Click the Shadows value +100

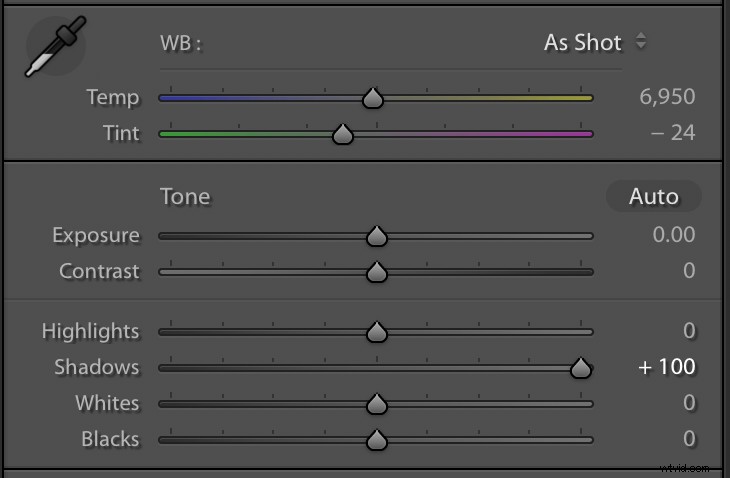tap(667, 367)
